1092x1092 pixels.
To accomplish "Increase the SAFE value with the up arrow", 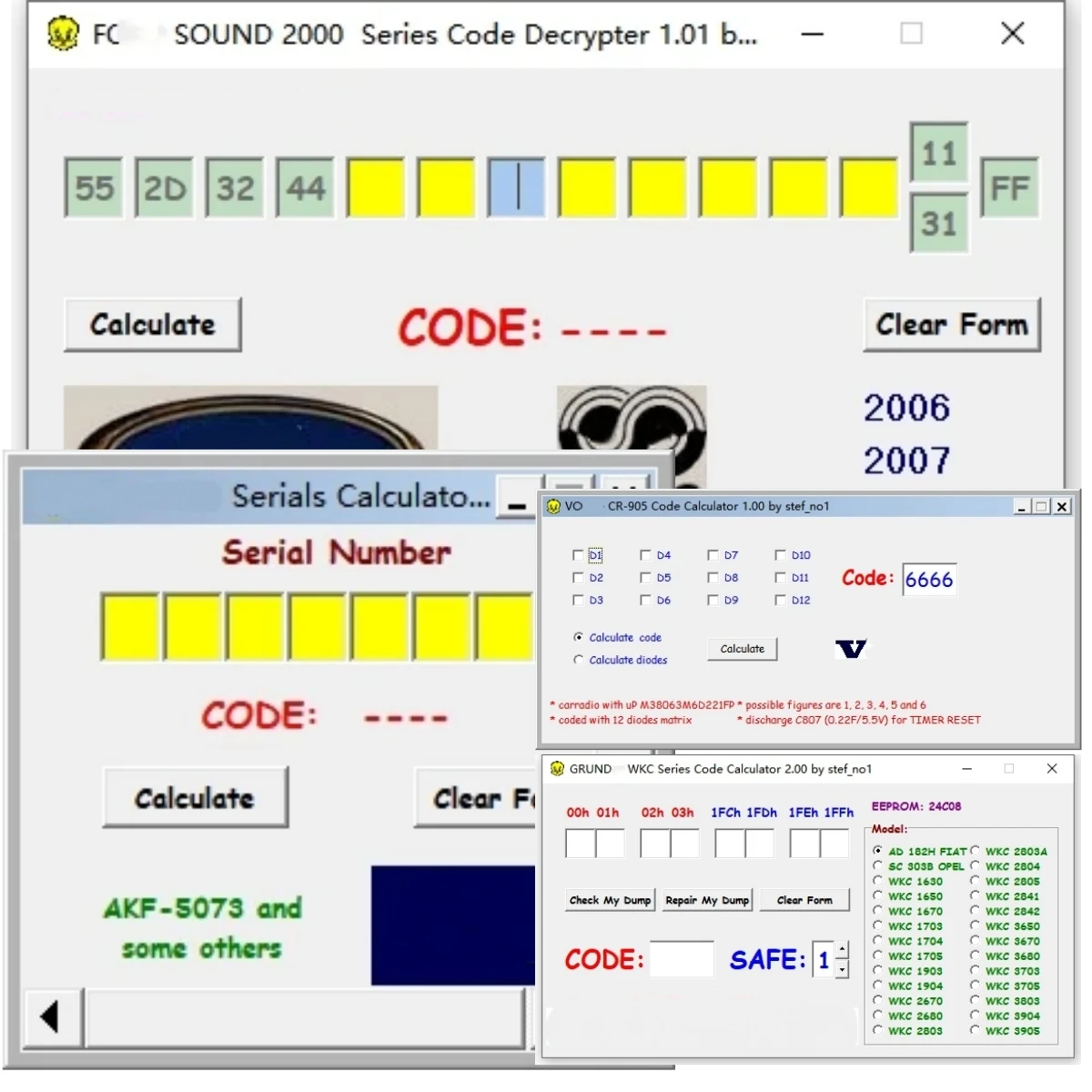I will click(843, 951).
